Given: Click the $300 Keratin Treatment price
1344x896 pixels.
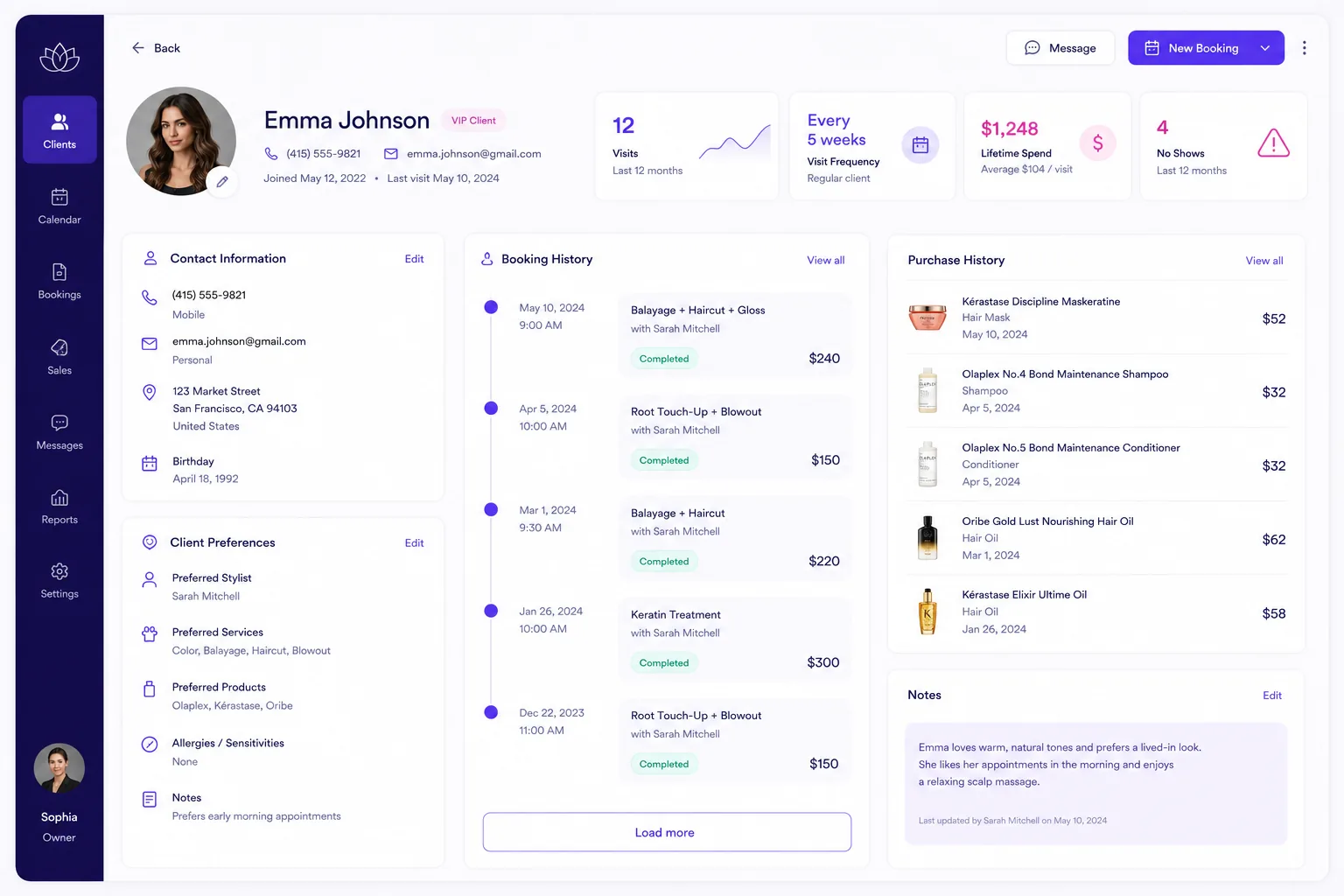Looking at the screenshot, I should 822,662.
